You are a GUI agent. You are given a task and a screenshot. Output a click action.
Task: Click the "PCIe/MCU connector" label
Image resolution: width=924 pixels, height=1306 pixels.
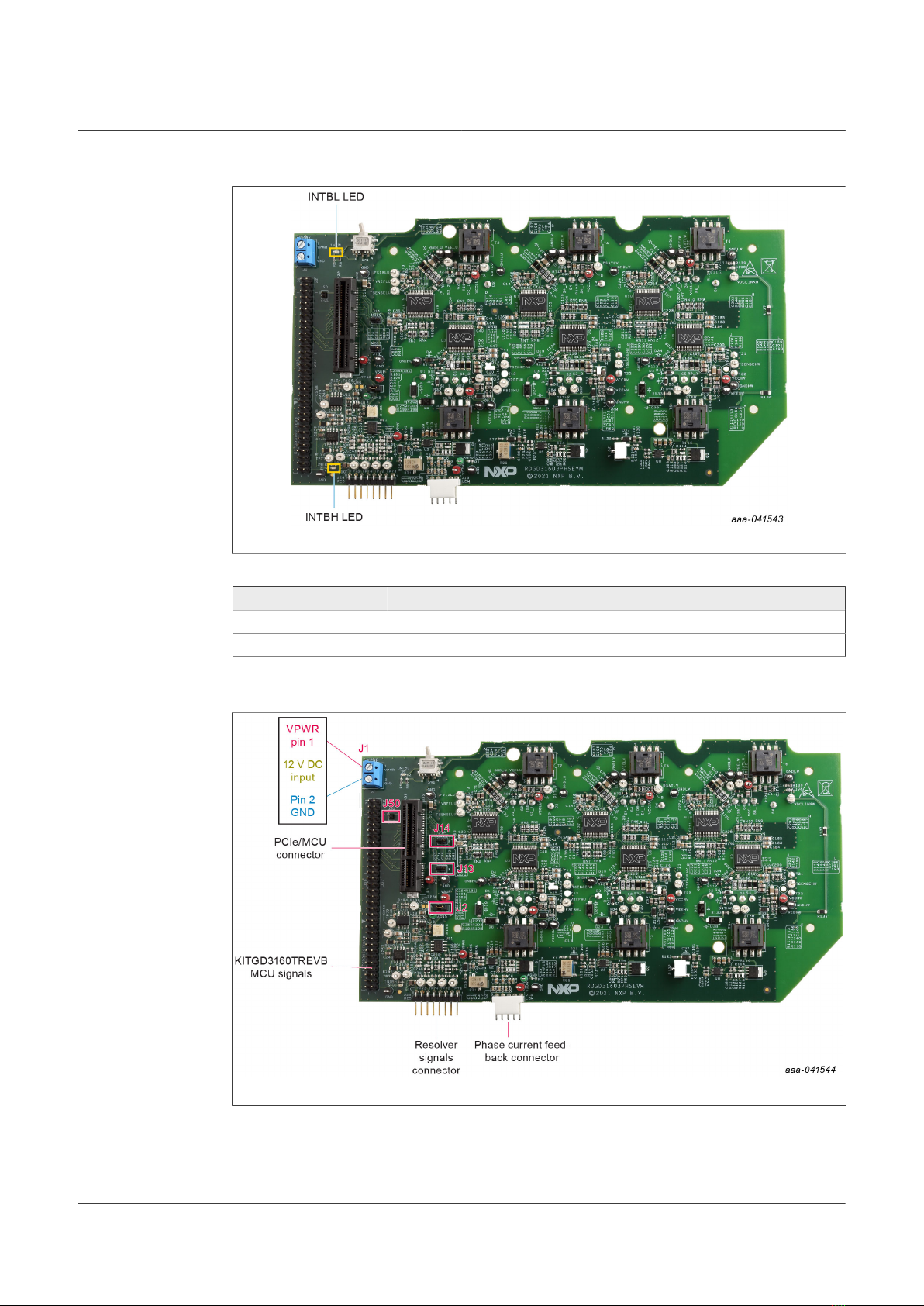pyautogui.click(x=300, y=848)
